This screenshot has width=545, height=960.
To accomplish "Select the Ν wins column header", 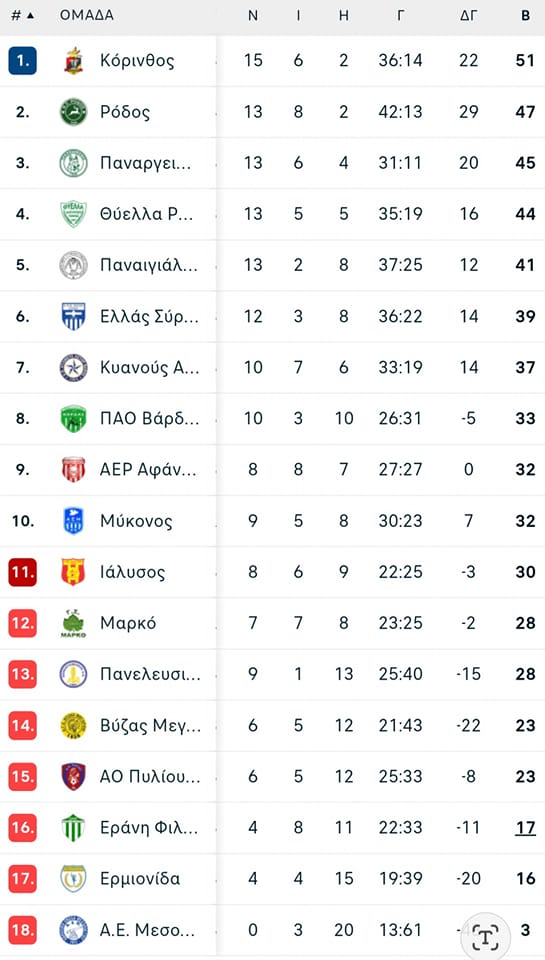I will pyautogui.click(x=253, y=16).
